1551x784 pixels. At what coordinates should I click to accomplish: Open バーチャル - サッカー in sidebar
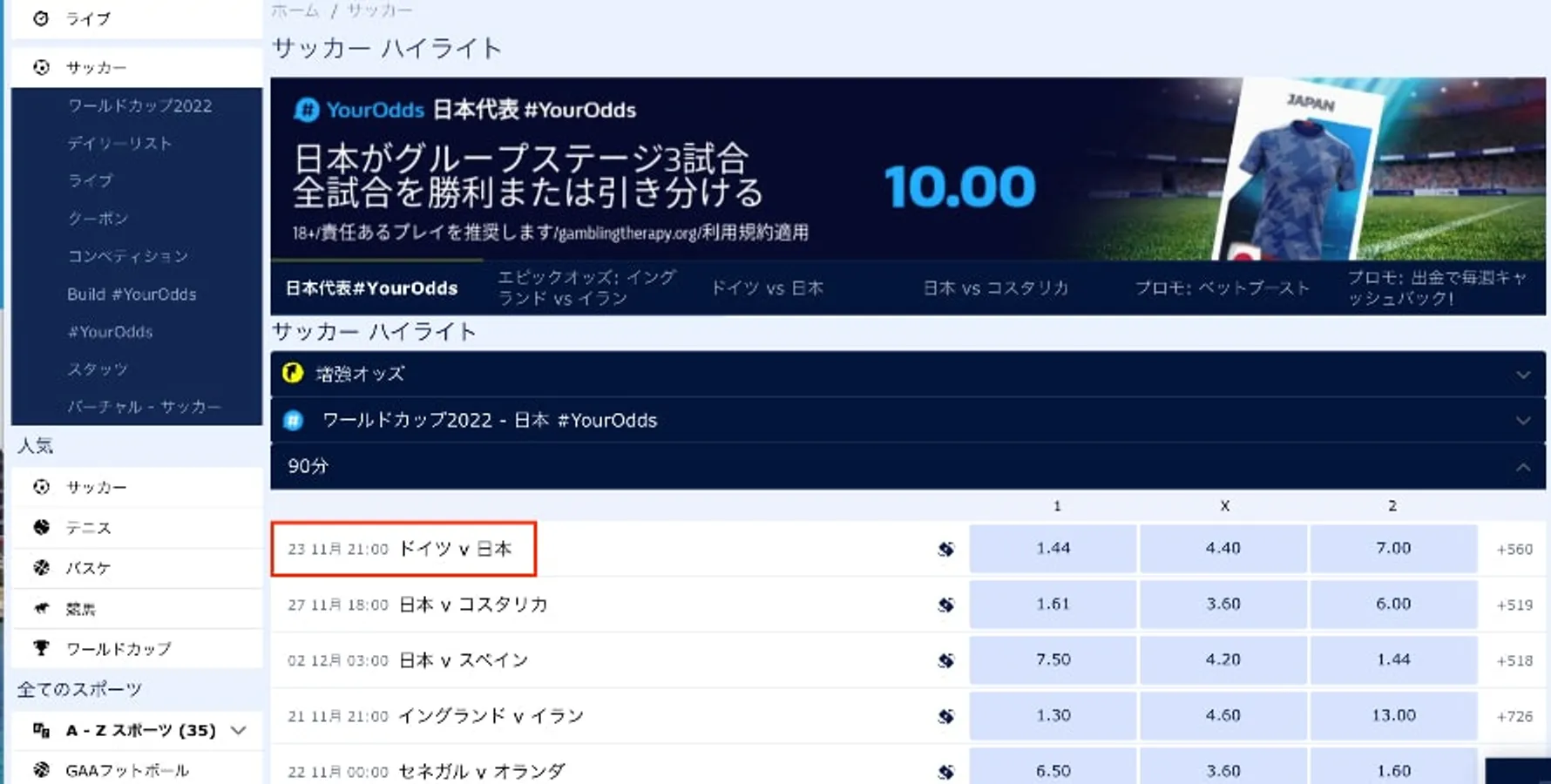coord(144,407)
